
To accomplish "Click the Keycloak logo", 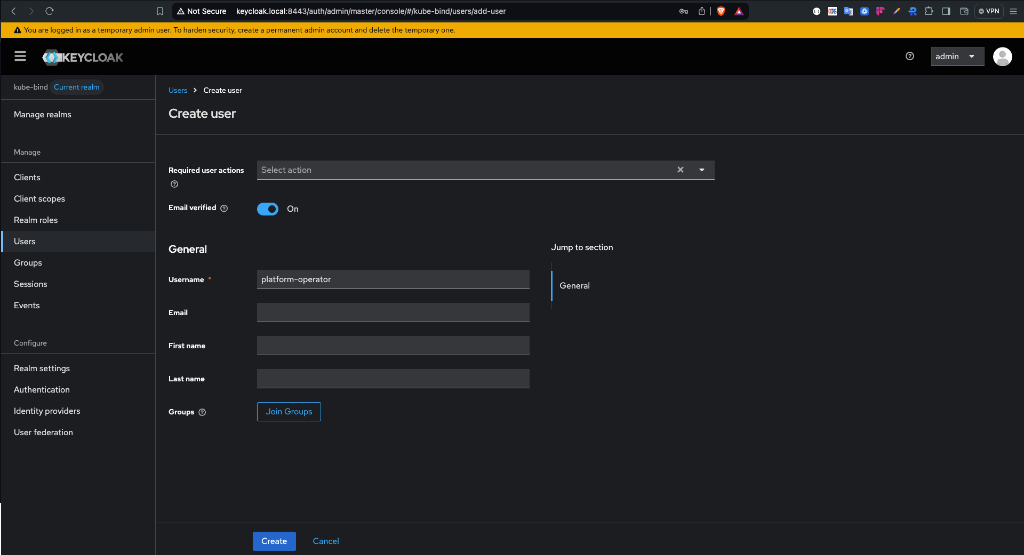I will [x=83, y=57].
